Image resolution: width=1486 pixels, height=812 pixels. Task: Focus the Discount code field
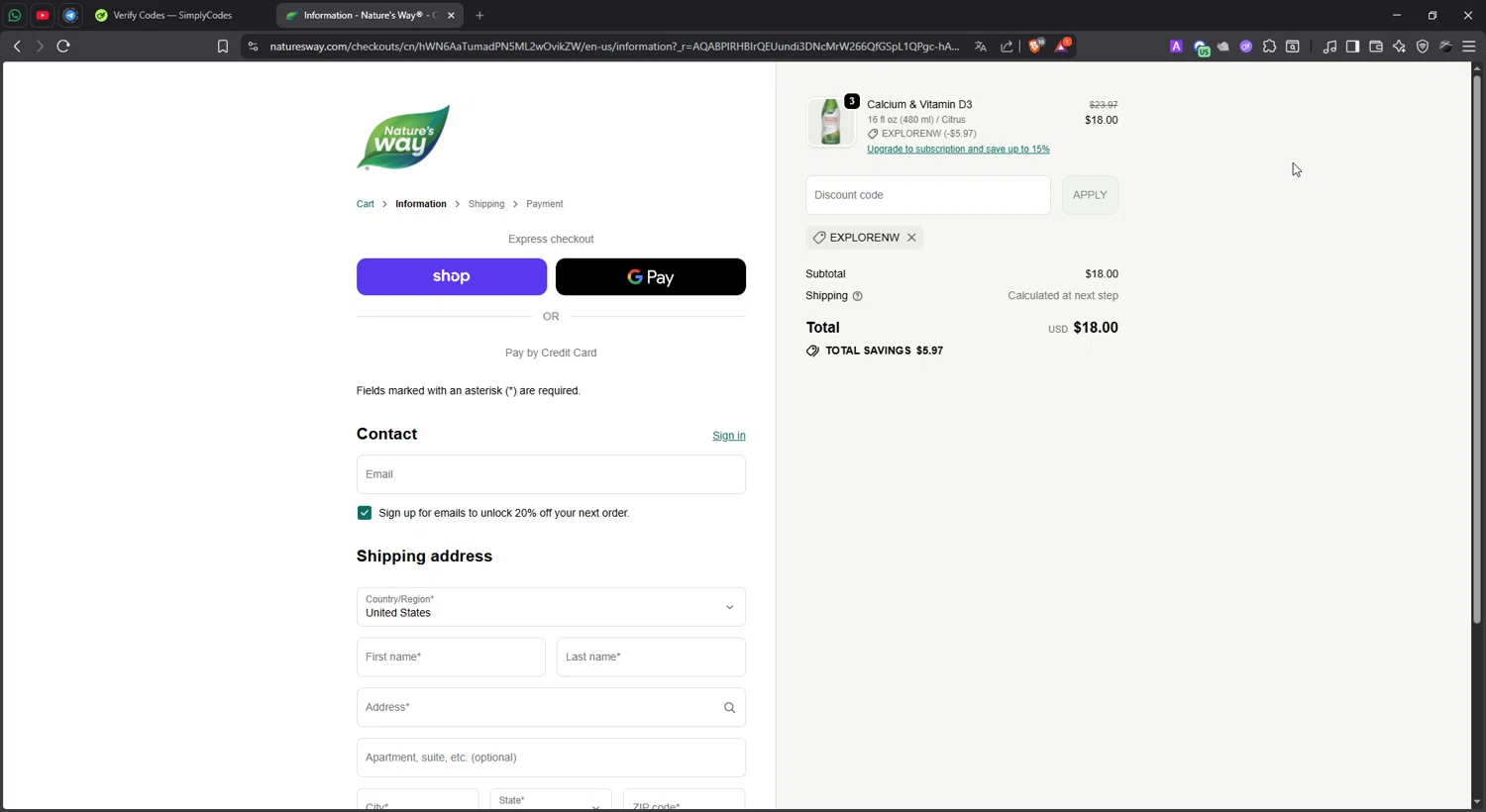(x=928, y=195)
